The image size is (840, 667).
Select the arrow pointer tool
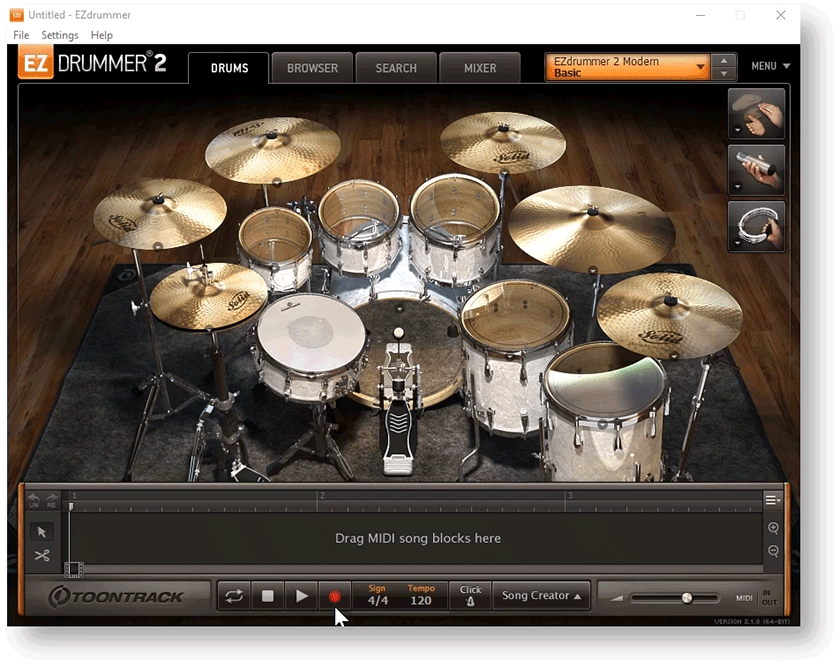[42, 531]
